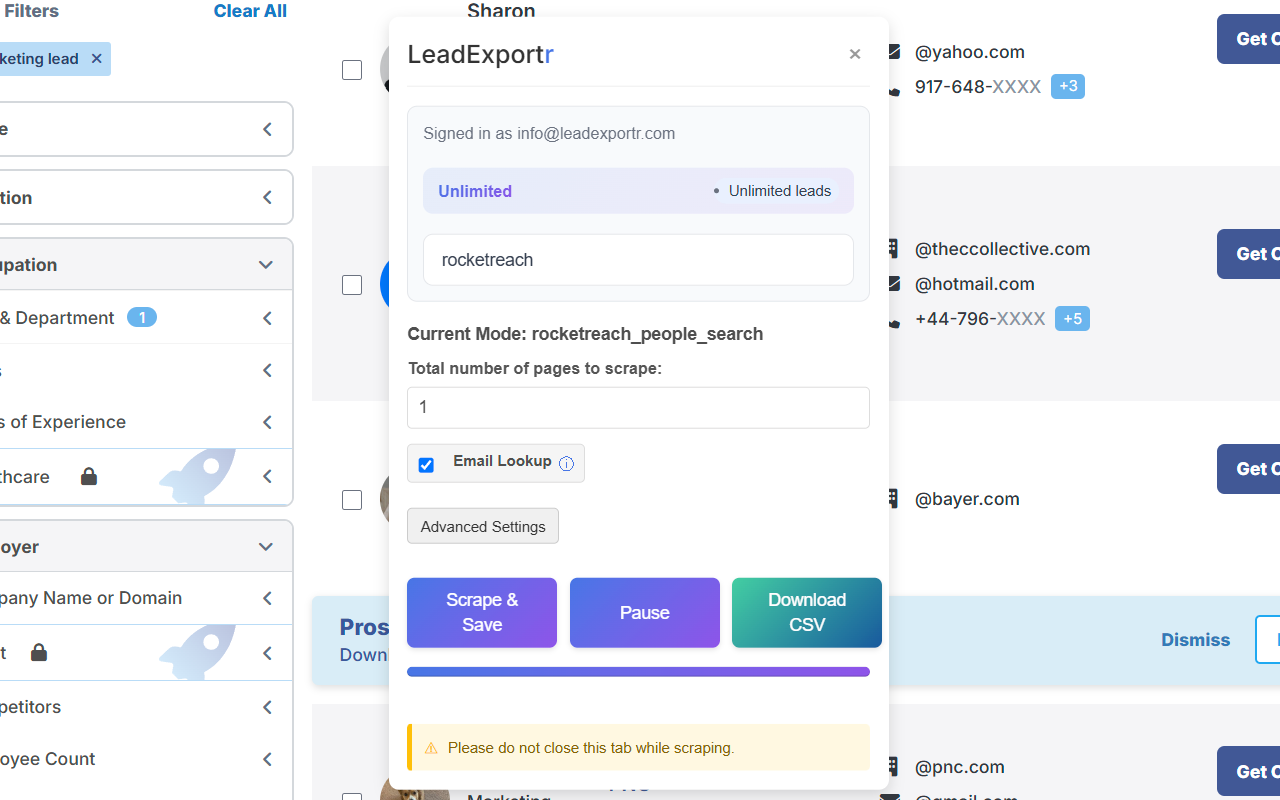Click Get Contact button on @bayer.com row

point(1248,469)
